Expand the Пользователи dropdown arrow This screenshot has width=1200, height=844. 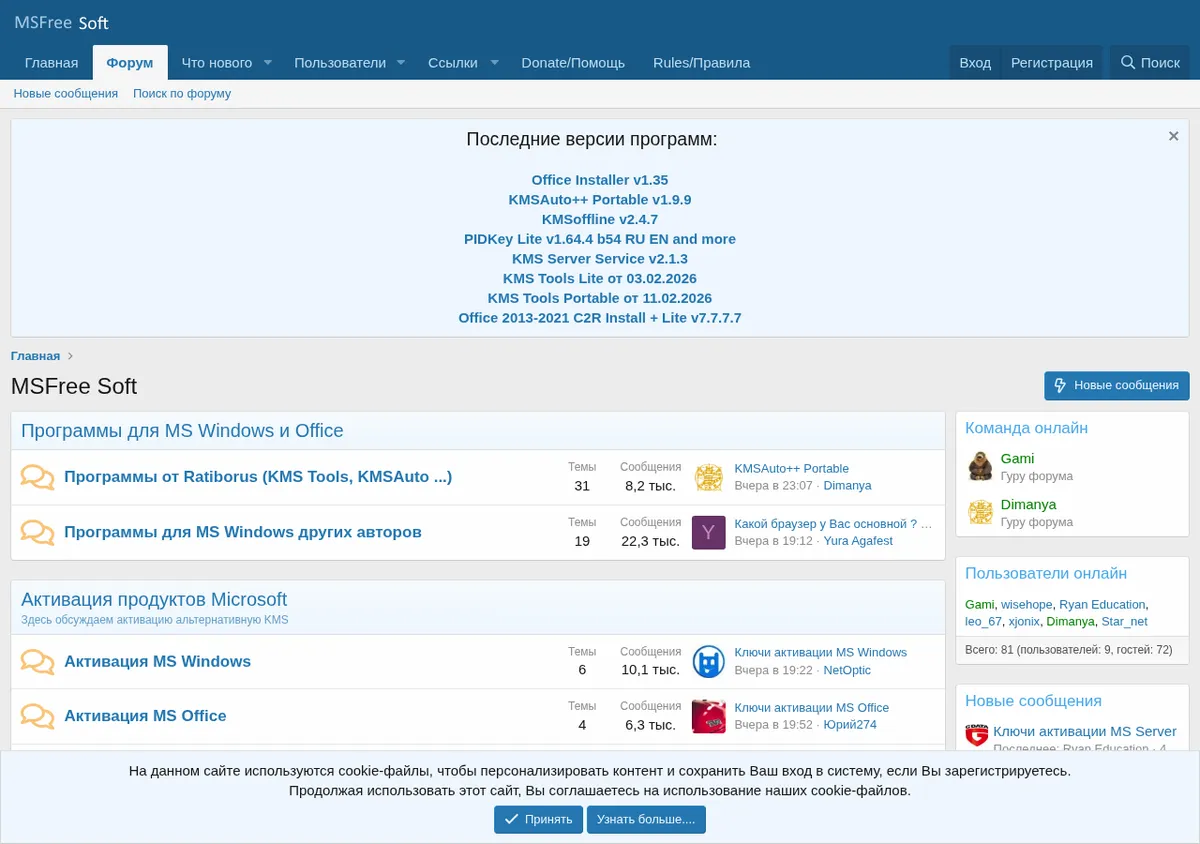[401, 62]
